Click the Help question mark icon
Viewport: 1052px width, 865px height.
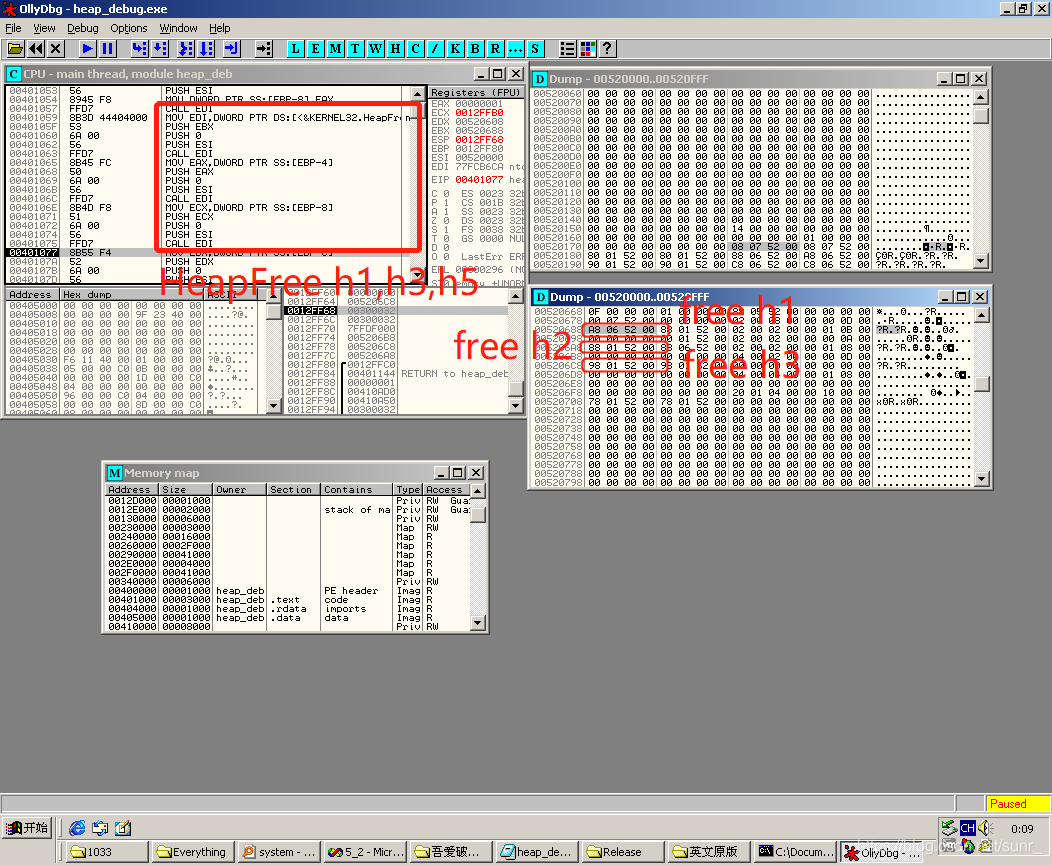607,48
